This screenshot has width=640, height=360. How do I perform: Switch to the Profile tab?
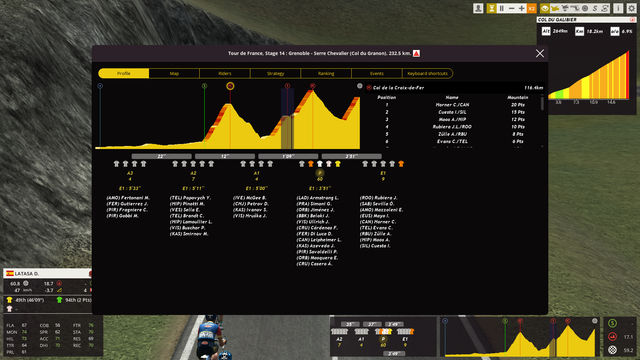coord(124,73)
